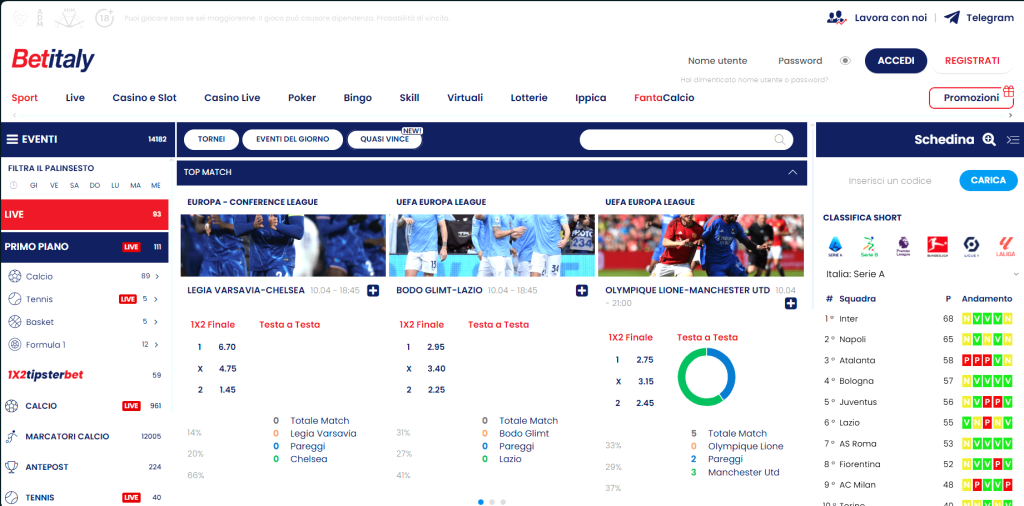
Task: Open the EVENTI DEL GIORNO button
Action: [292, 140]
